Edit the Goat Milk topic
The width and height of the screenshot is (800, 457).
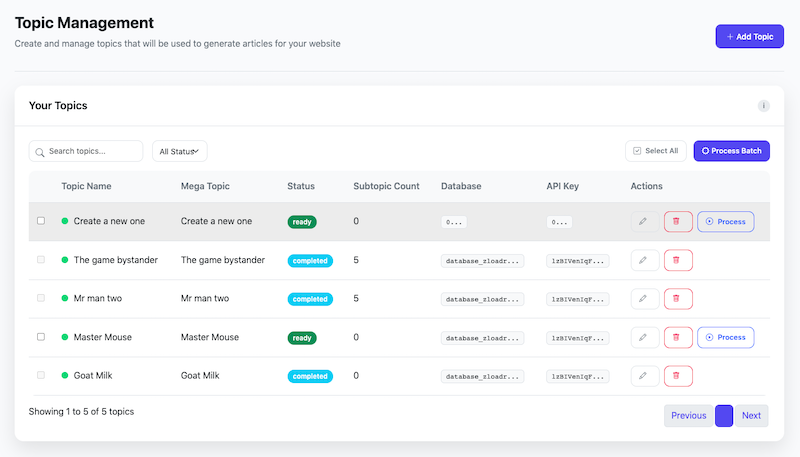pos(645,376)
